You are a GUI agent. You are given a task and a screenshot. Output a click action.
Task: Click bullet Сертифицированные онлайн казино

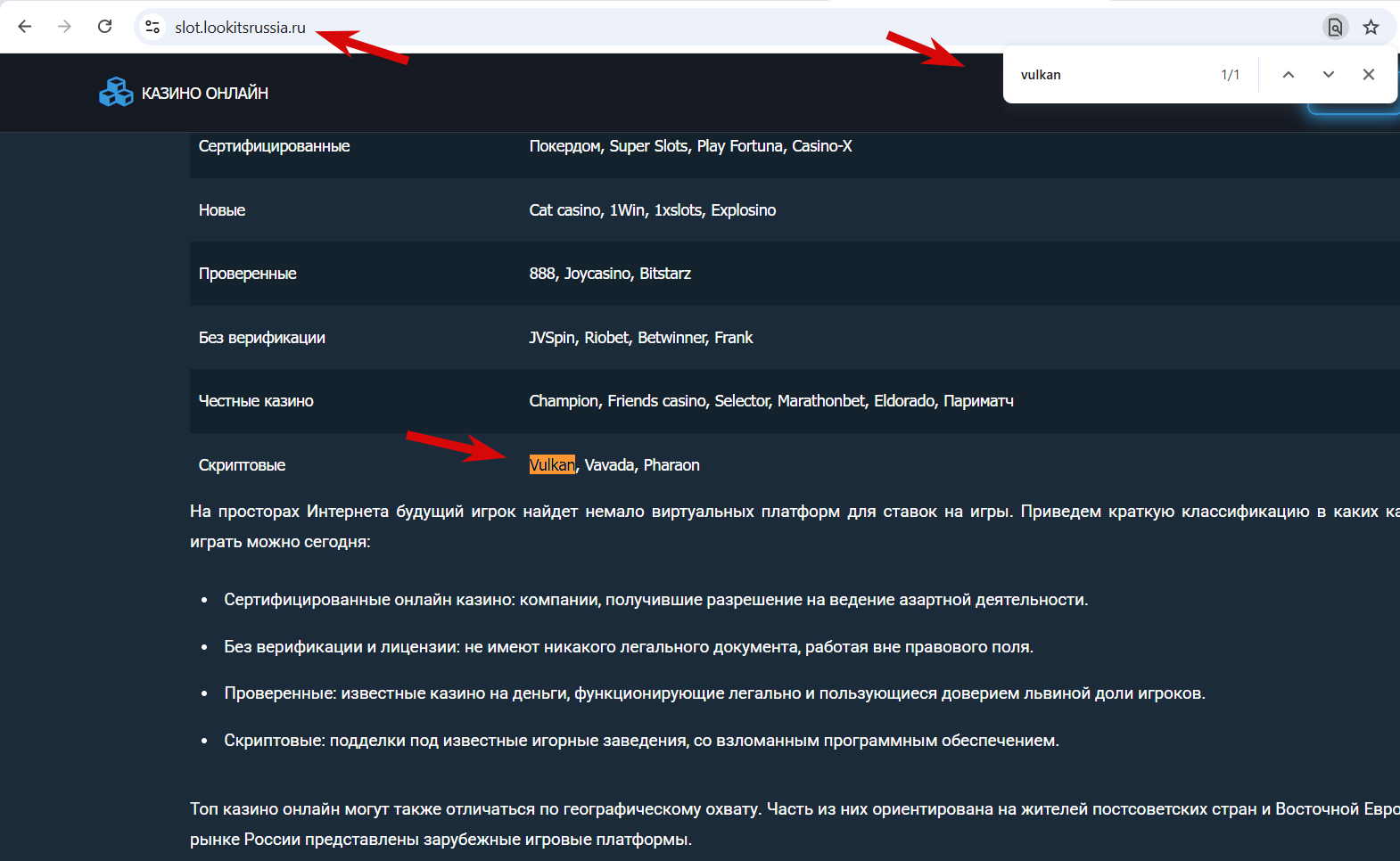click(x=656, y=600)
